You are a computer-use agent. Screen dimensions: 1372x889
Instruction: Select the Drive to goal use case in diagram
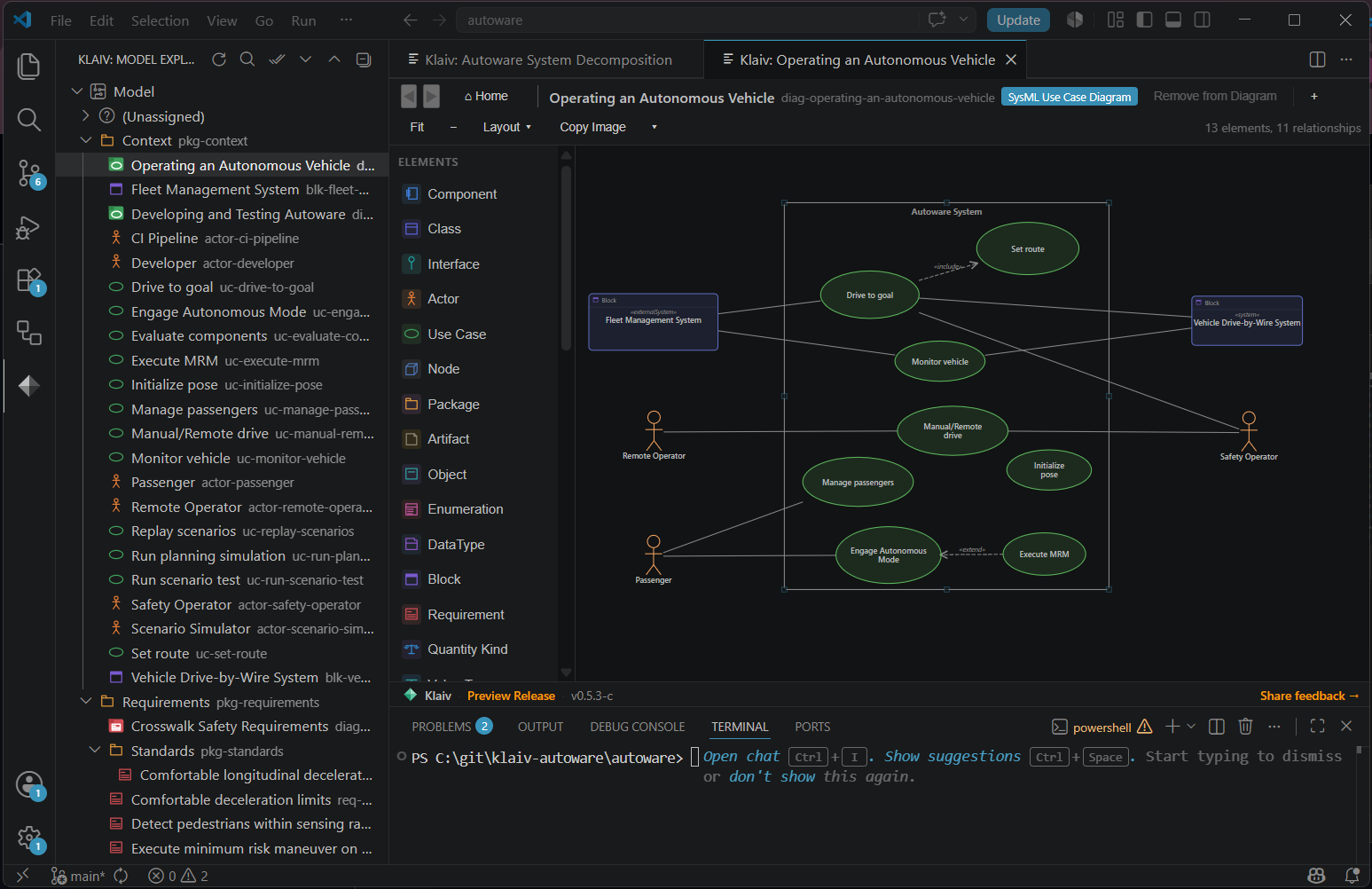(x=869, y=295)
